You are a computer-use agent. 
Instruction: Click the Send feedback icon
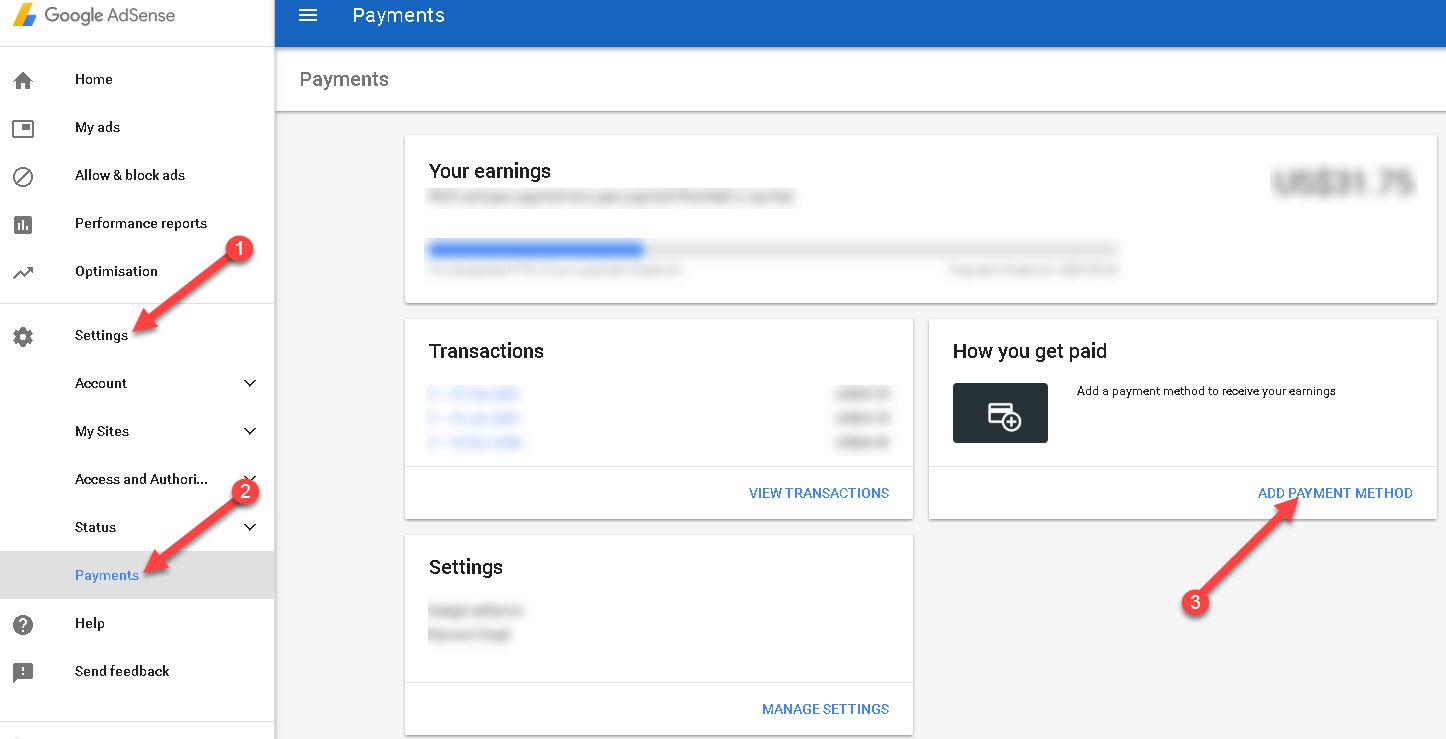[22, 671]
